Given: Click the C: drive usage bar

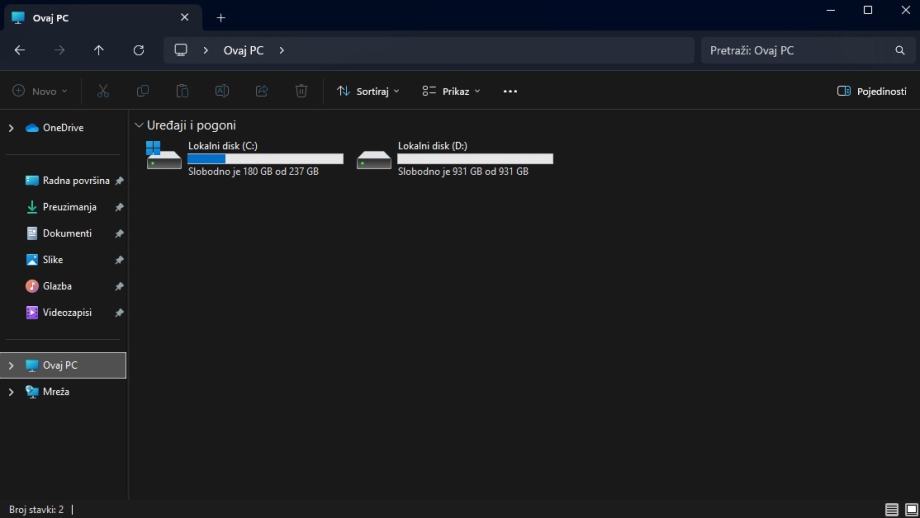Looking at the screenshot, I should 265,159.
